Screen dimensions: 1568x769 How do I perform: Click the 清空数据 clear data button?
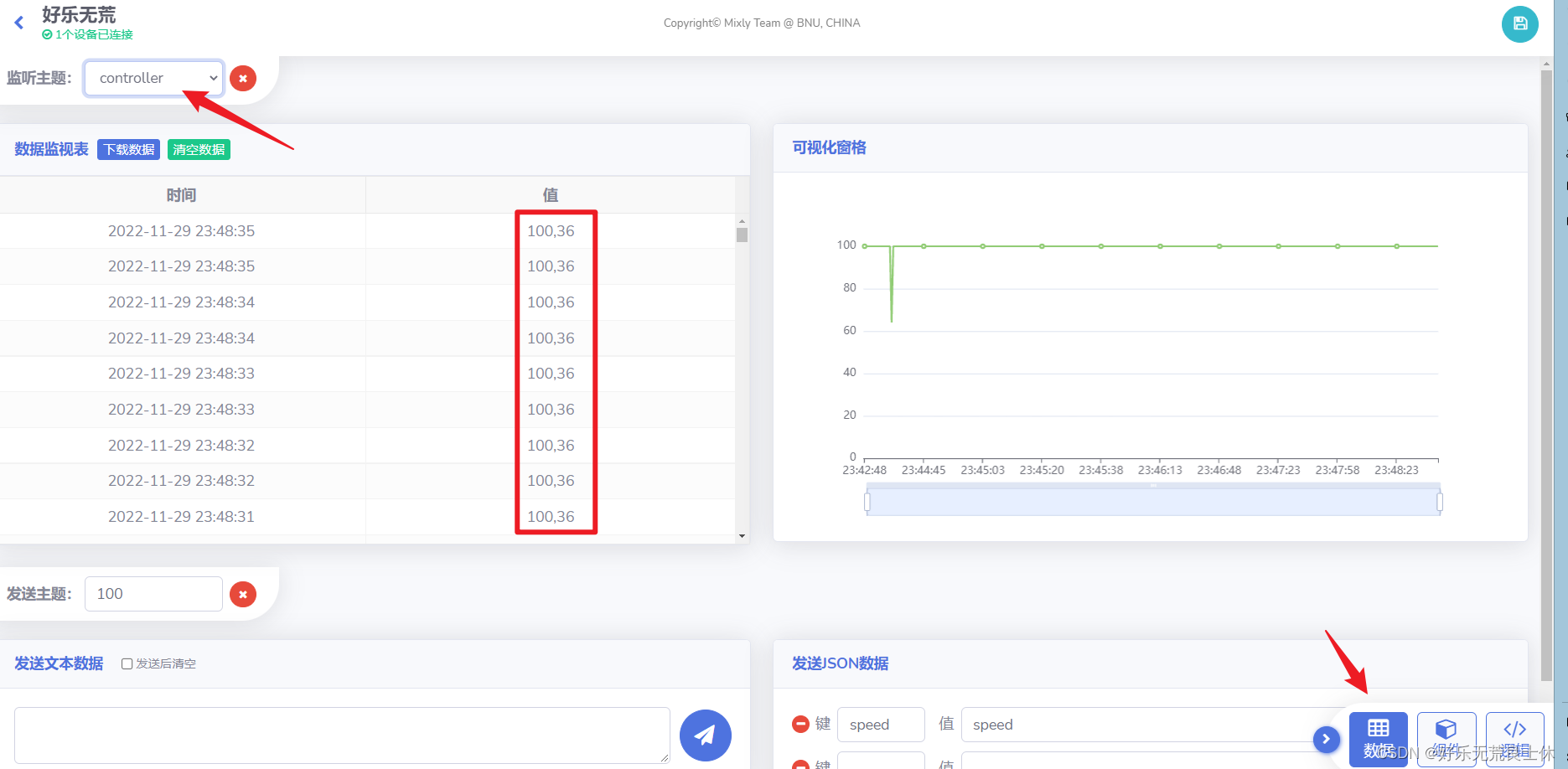[199, 149]
